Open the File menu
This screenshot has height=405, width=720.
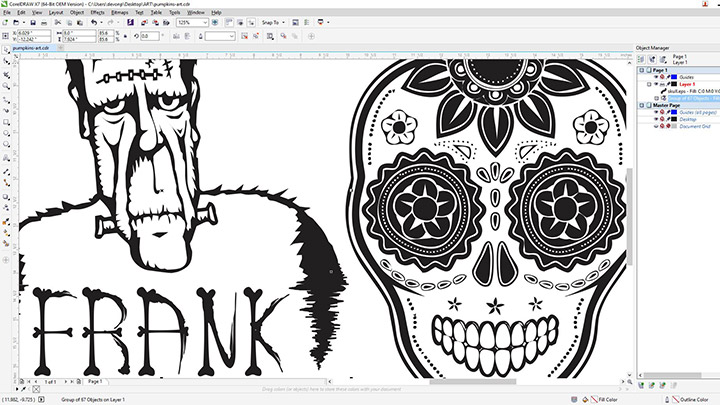tap(7, 12)
